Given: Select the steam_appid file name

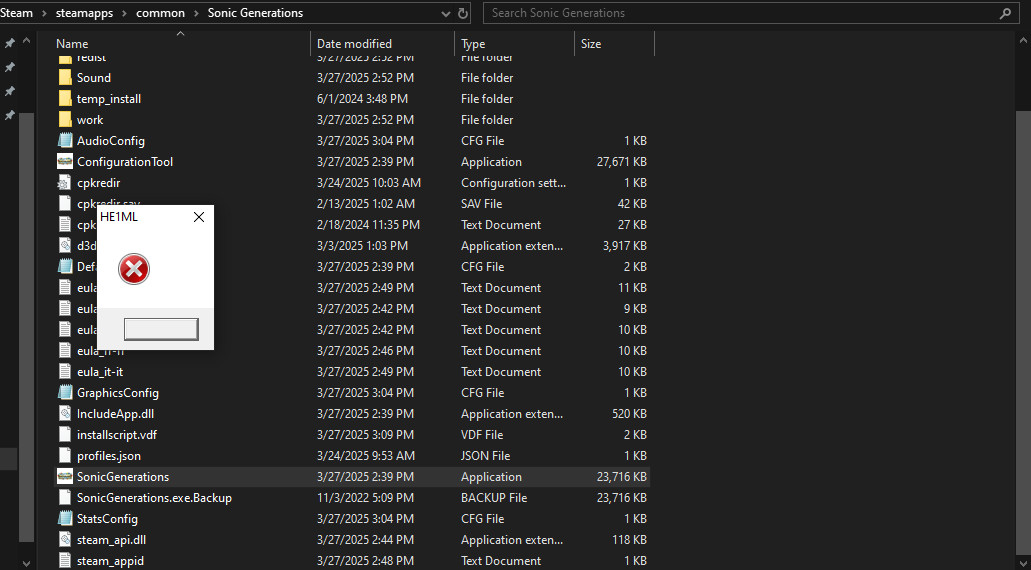Looking at the screenshot, I should [x=110, y=561].
